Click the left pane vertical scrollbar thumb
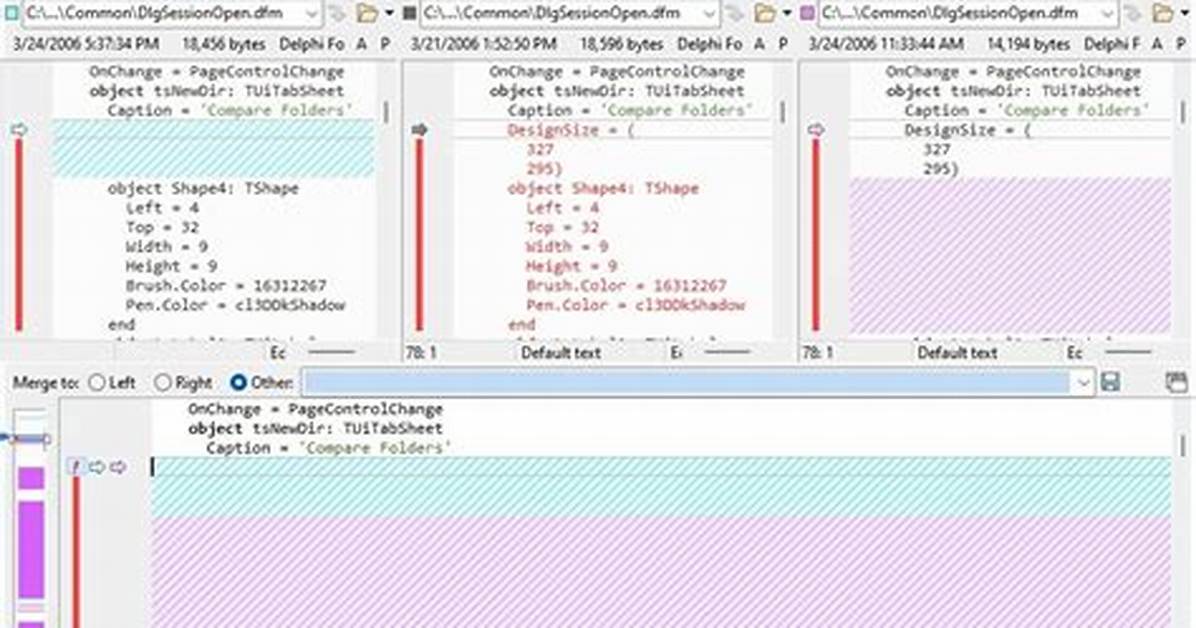The image size is (1196, 628). point(387,113)
